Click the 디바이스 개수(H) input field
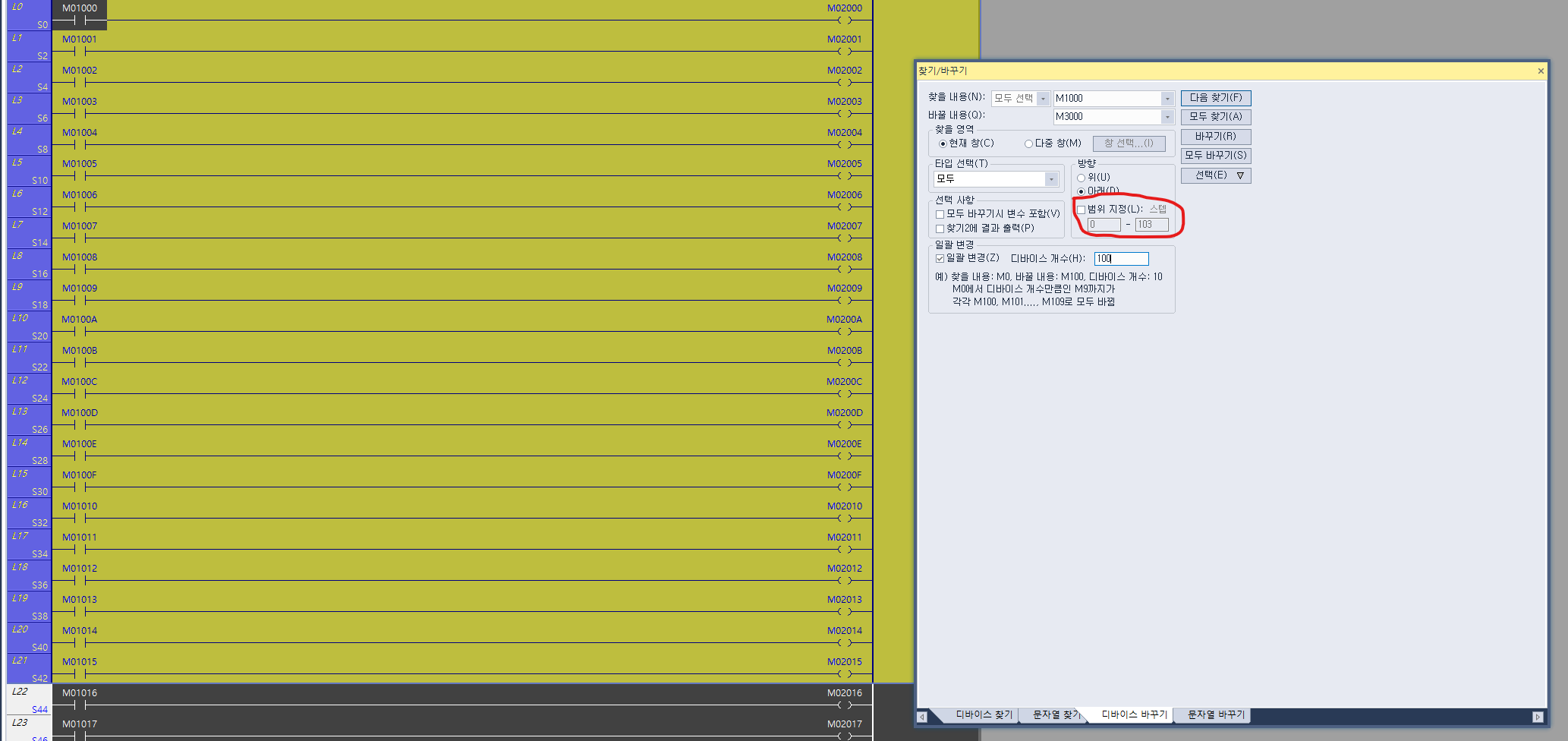The height and width of the screenshot is (741, 1568). coord(1122,258)
